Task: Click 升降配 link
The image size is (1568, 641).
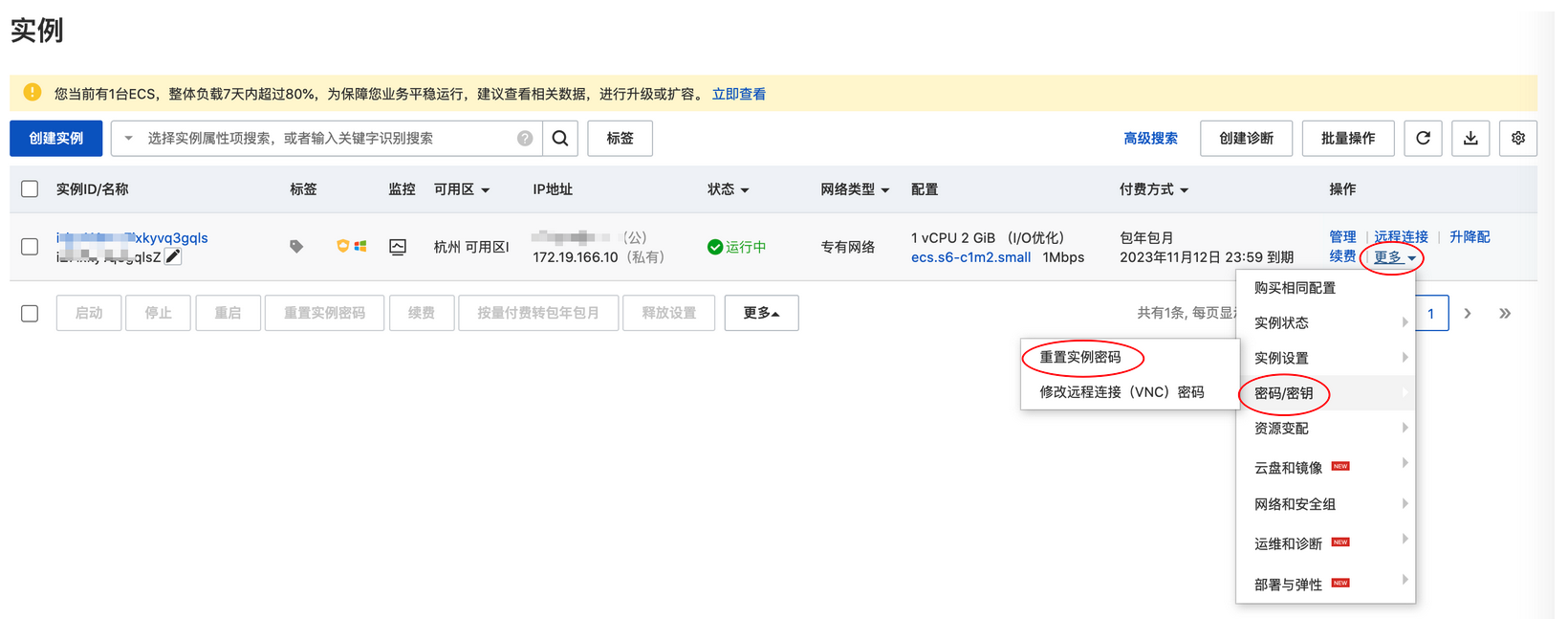Action: (x=1470, y=237)
